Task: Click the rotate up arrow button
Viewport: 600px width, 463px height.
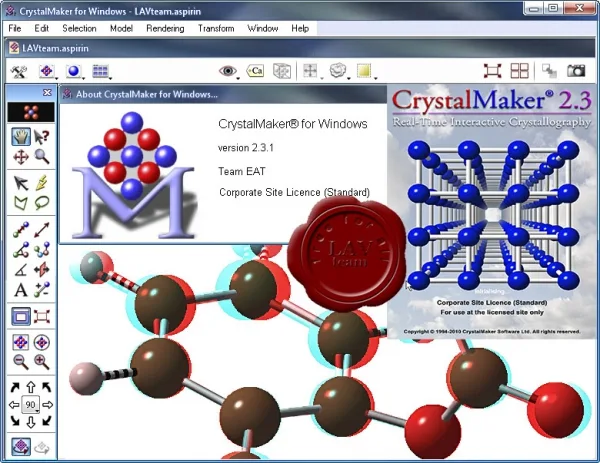Action: (x=31, y=387)
